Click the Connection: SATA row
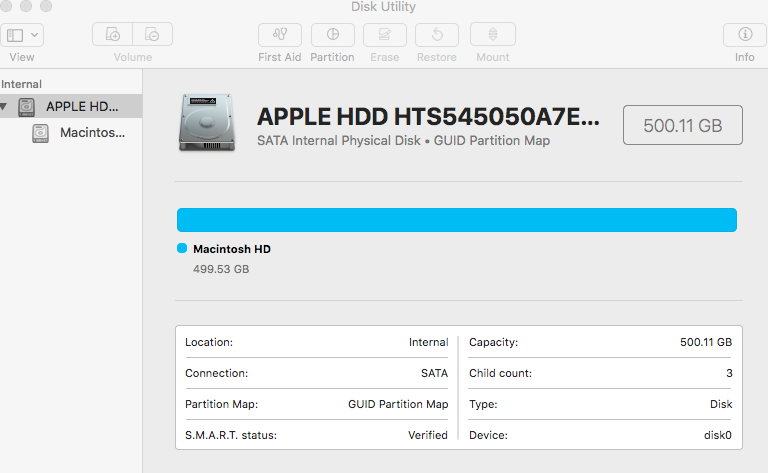Viewport: 768px width, 473px height. click(316, 373)
